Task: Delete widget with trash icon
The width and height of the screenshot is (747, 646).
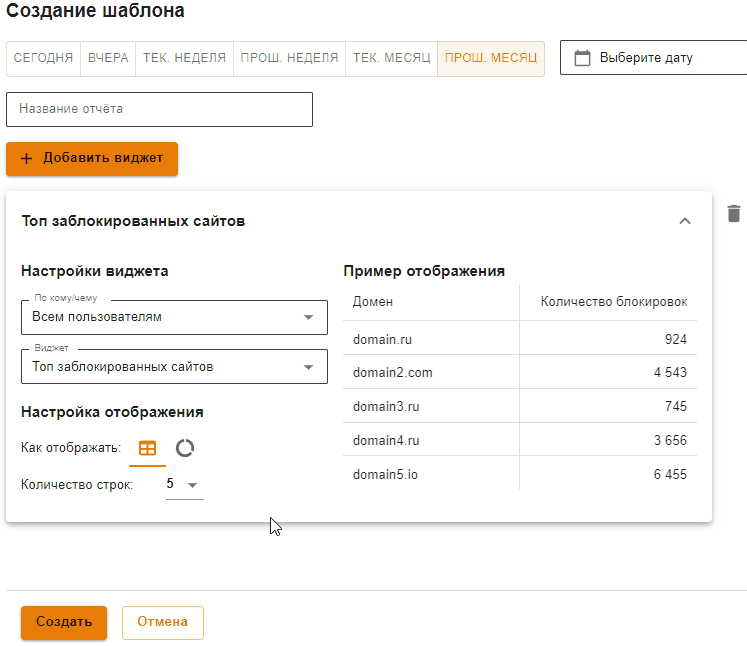Action: pyautogui.click(x=734, y=213)
